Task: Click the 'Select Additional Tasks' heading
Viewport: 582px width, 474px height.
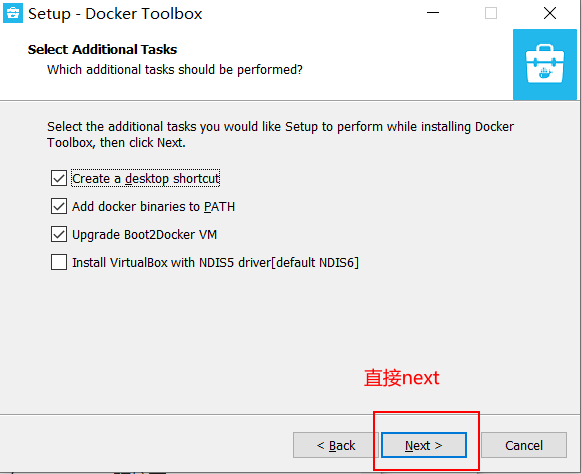Action: coord(102,49)
